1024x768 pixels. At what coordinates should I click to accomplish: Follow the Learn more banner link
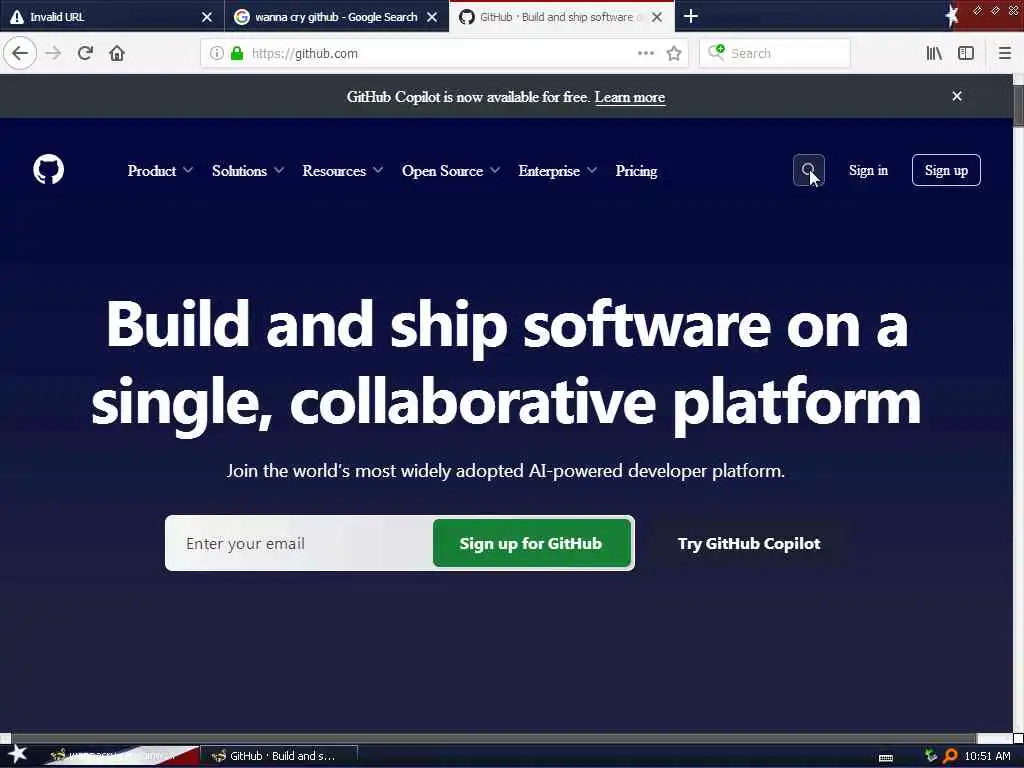630,97
